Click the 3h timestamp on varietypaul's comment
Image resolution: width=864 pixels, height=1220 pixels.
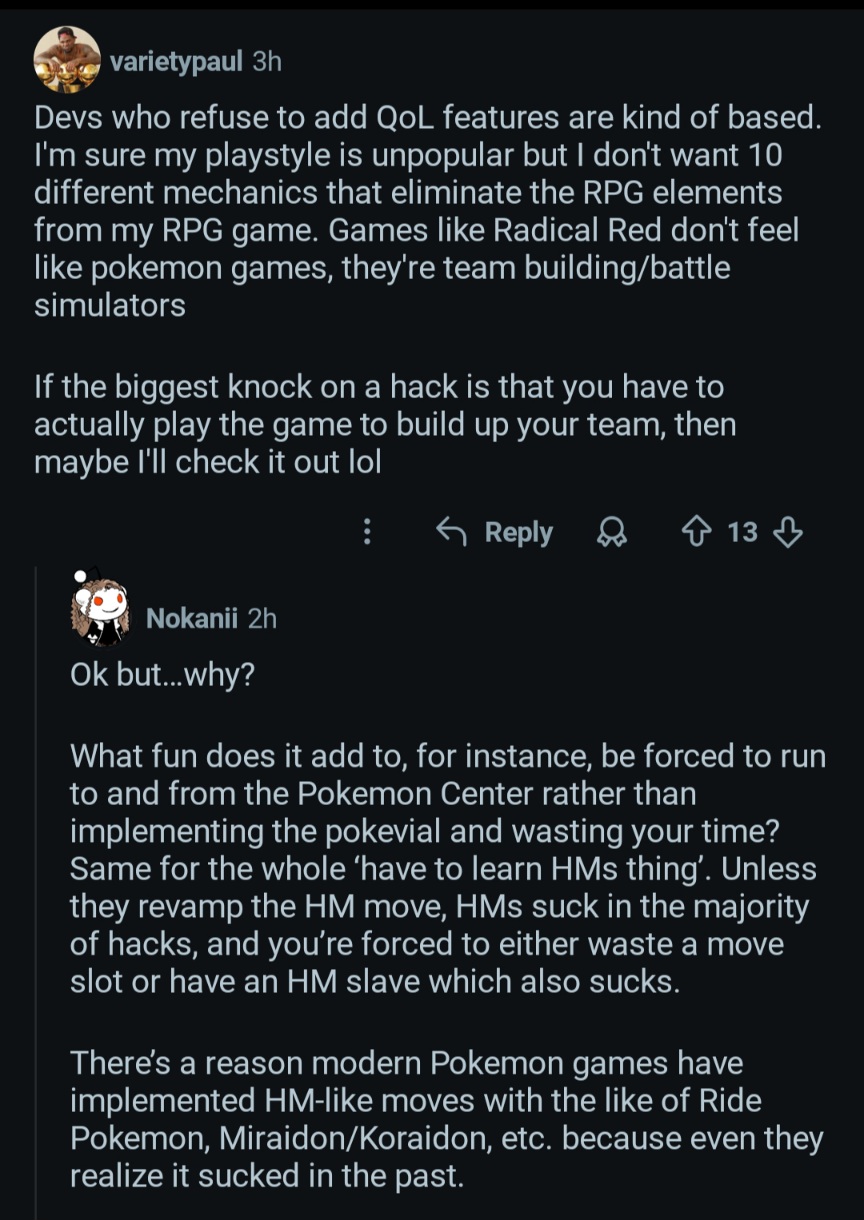click(267, 62)
